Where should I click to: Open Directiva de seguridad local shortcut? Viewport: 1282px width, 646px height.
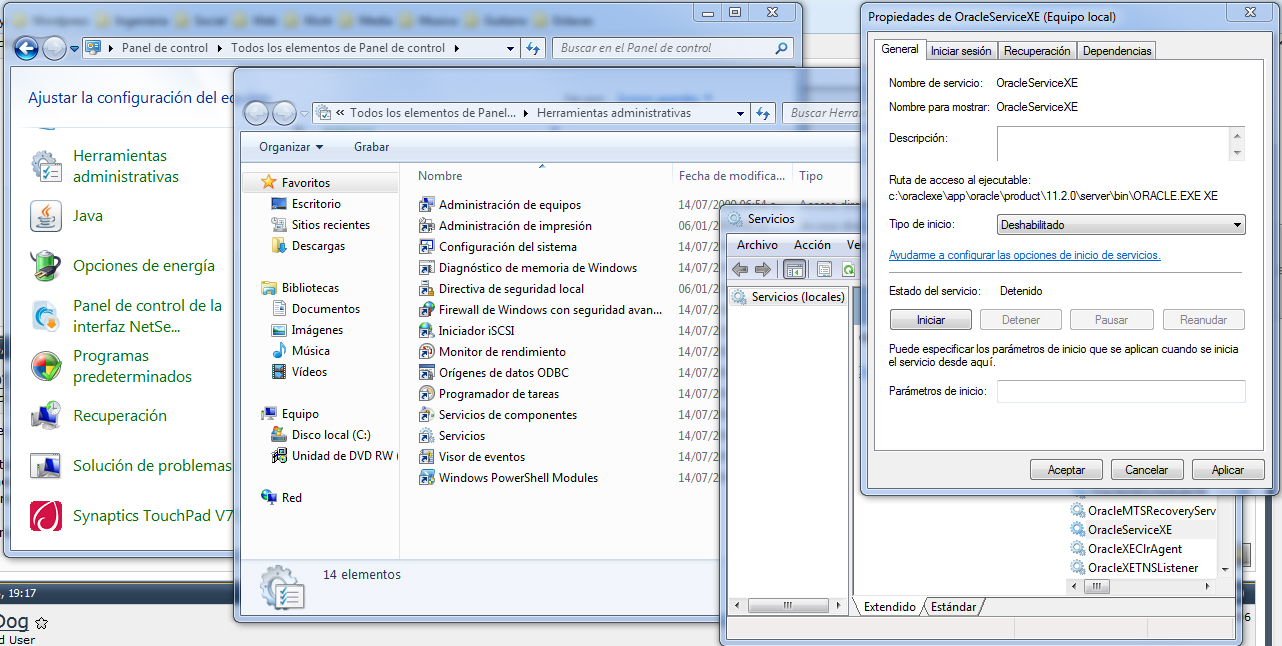511,289
